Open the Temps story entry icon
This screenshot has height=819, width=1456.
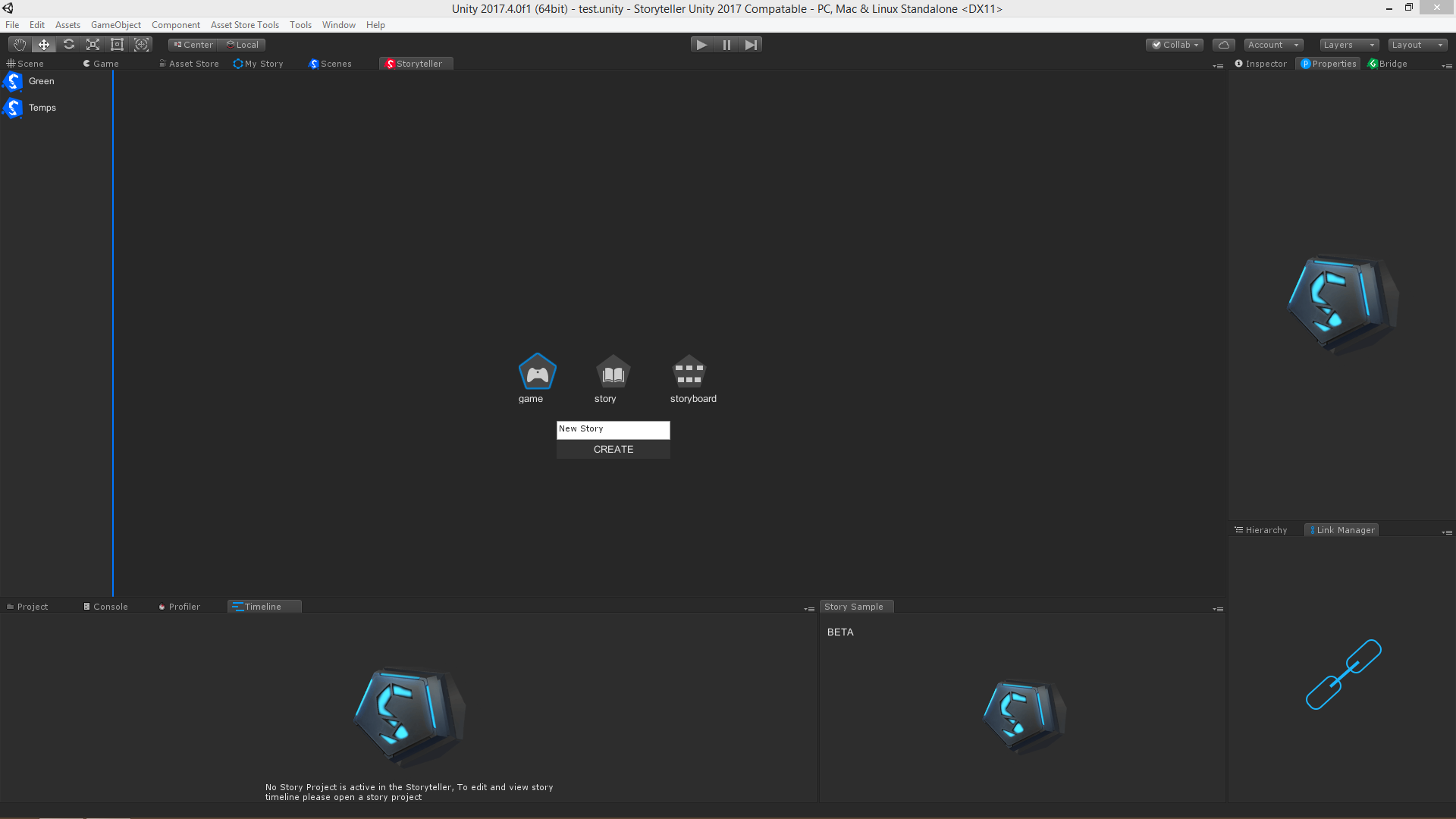coord(13,108)
